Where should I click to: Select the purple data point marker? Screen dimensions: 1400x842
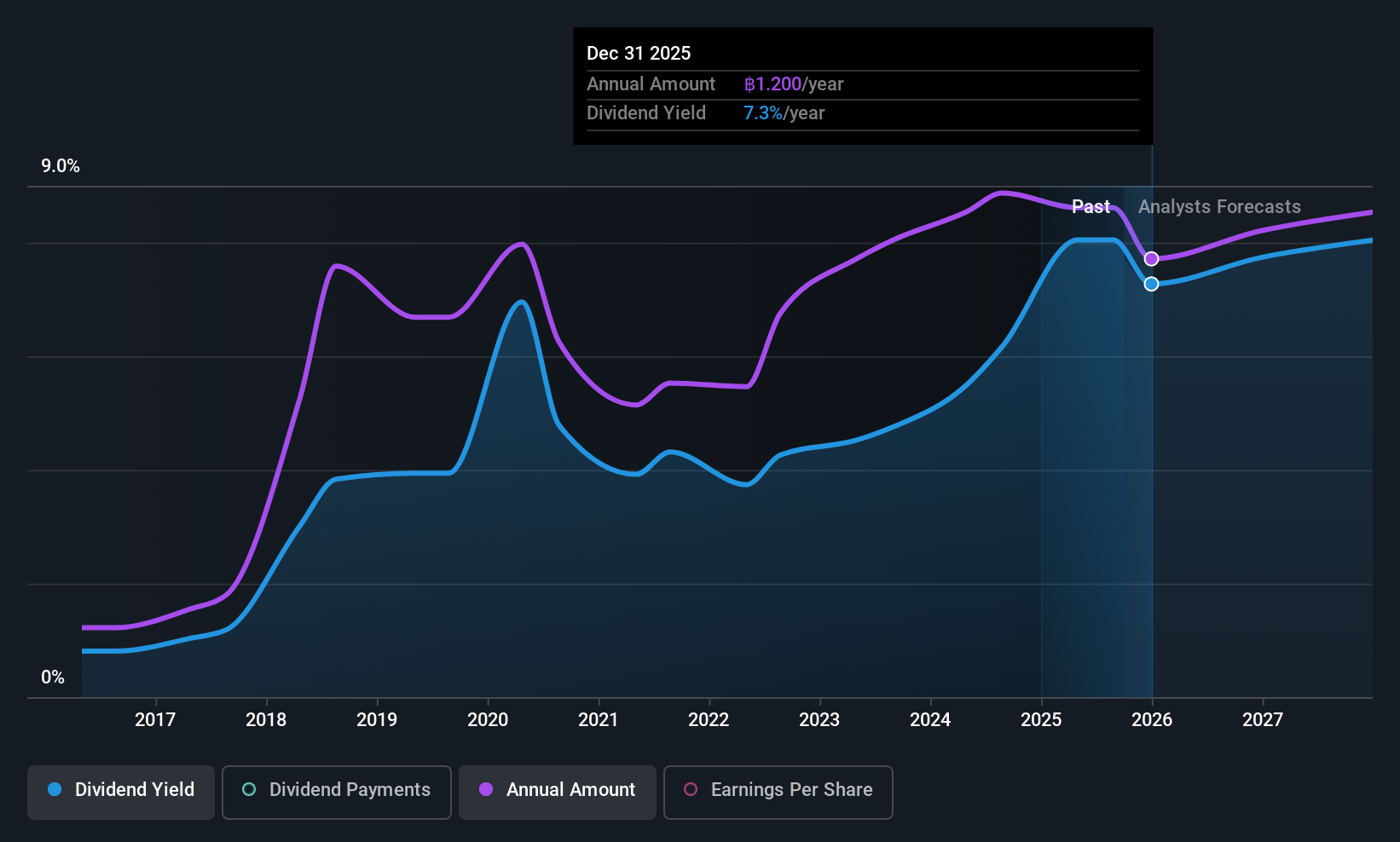pyautogui.click(x=1151, y=259)
